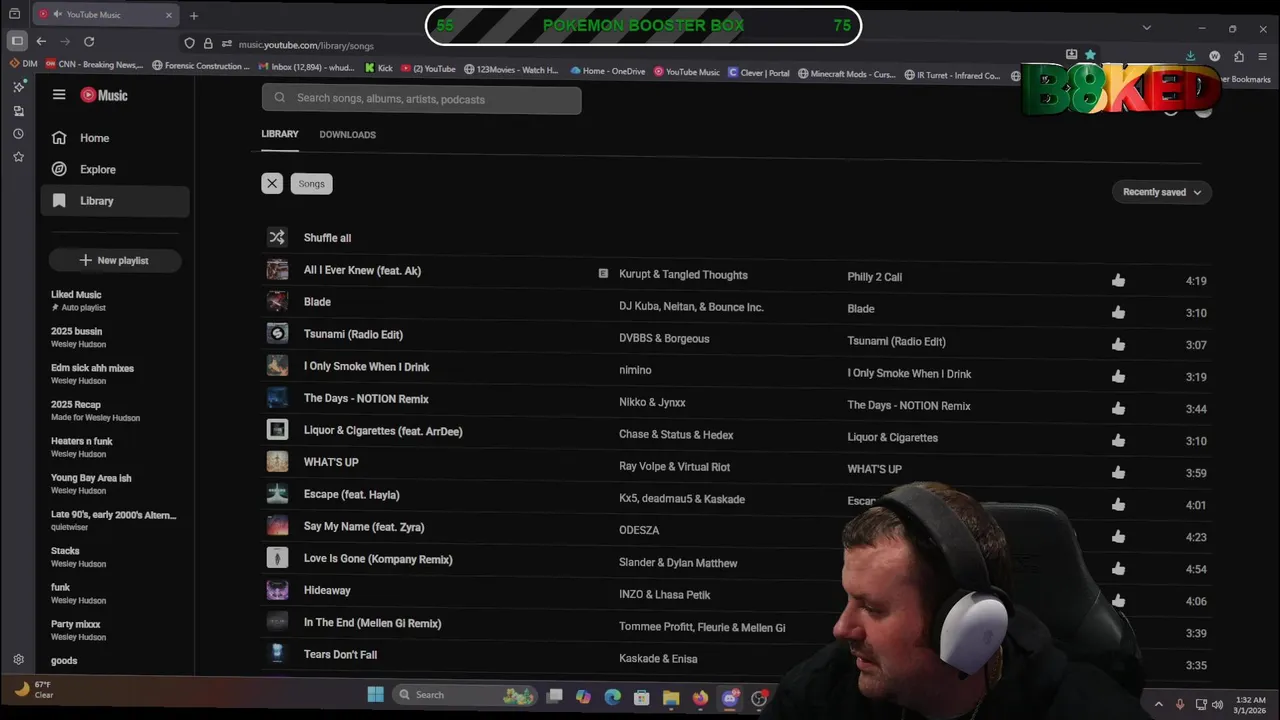Click the shuffle icon next to Shuffle all

277,237
